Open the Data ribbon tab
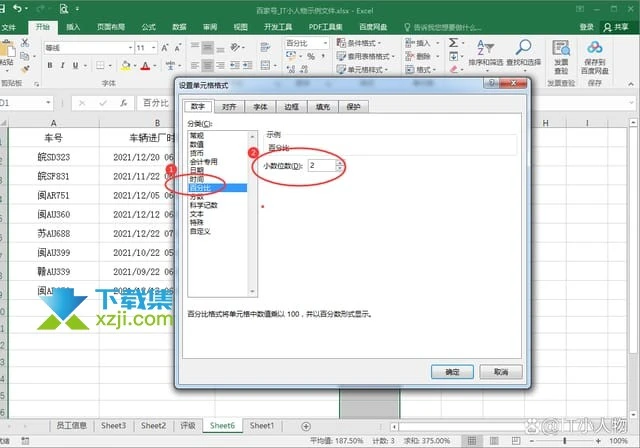Viewport: 640px width, 448px height. pyautogui.click(x=179, y=27)
